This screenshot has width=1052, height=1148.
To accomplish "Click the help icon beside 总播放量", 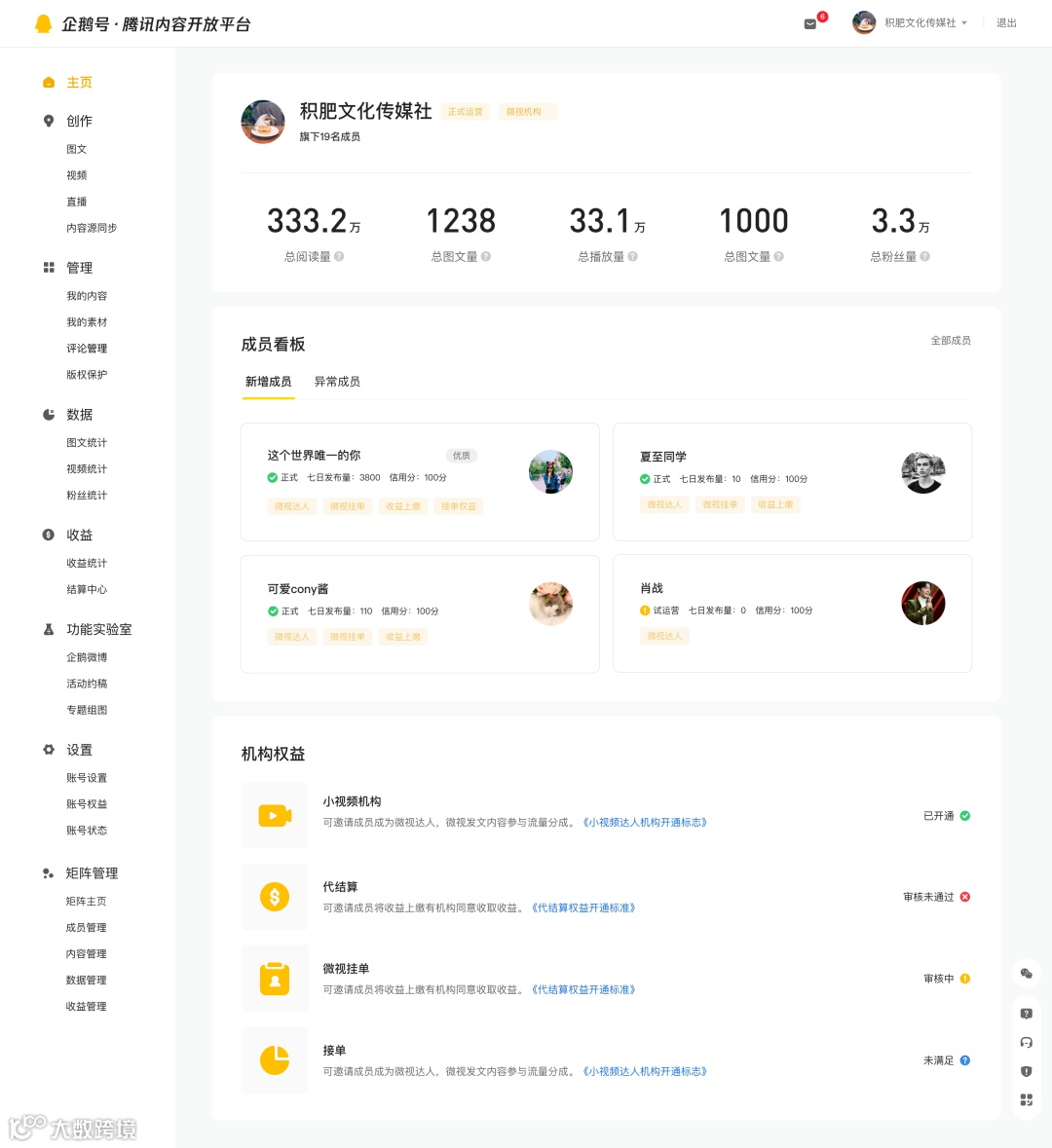I will coord(633,256).
